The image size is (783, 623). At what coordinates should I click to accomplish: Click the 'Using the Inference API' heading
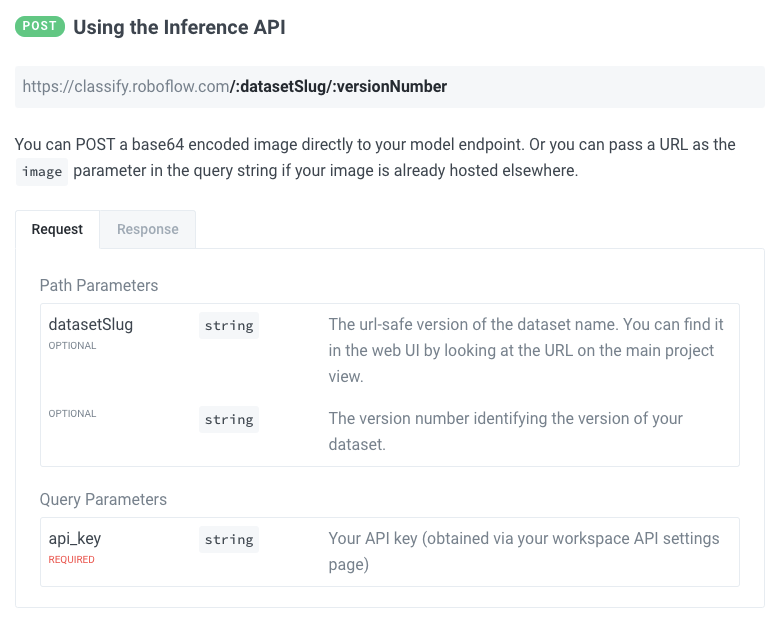(x=179, y=27)
